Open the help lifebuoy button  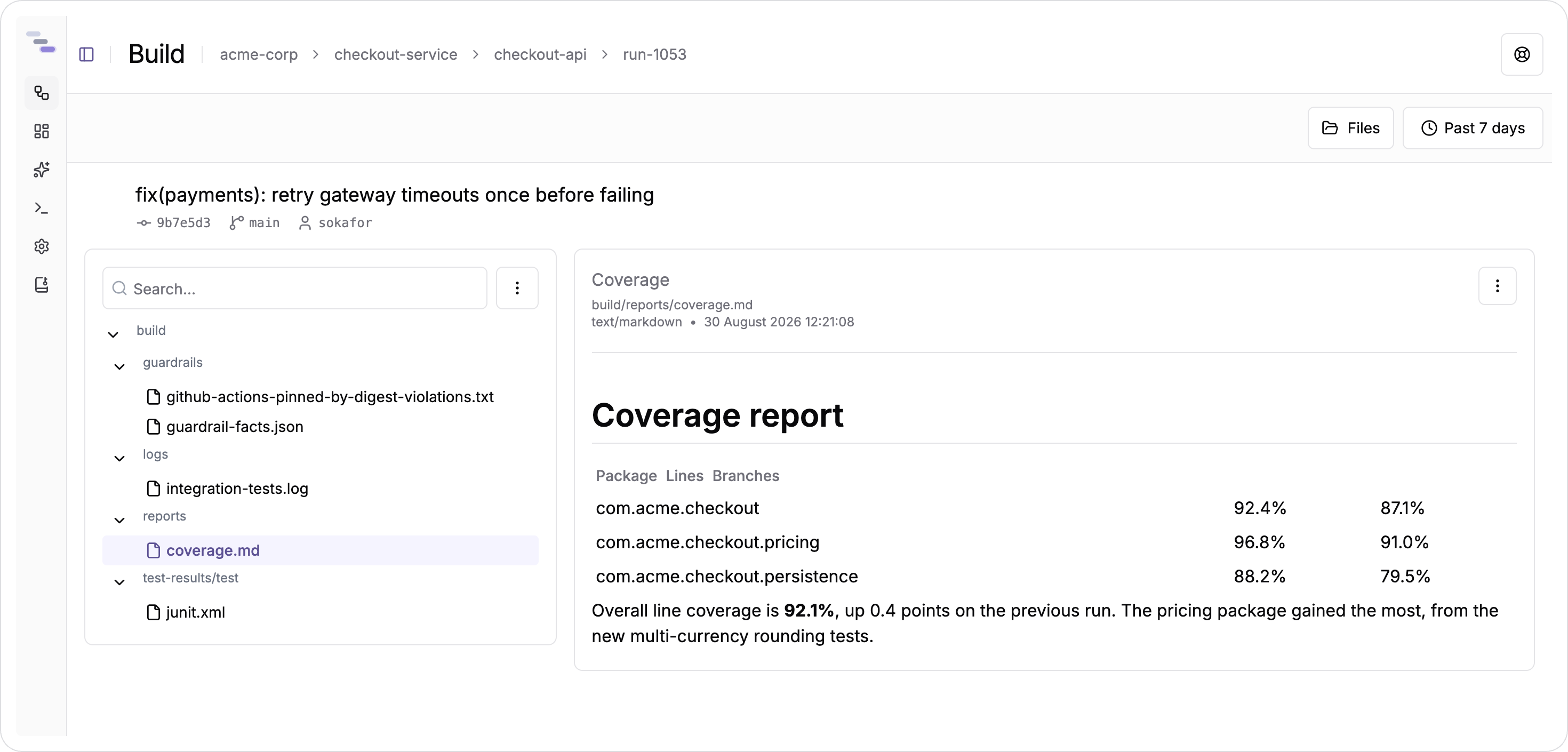[1521, 55]
